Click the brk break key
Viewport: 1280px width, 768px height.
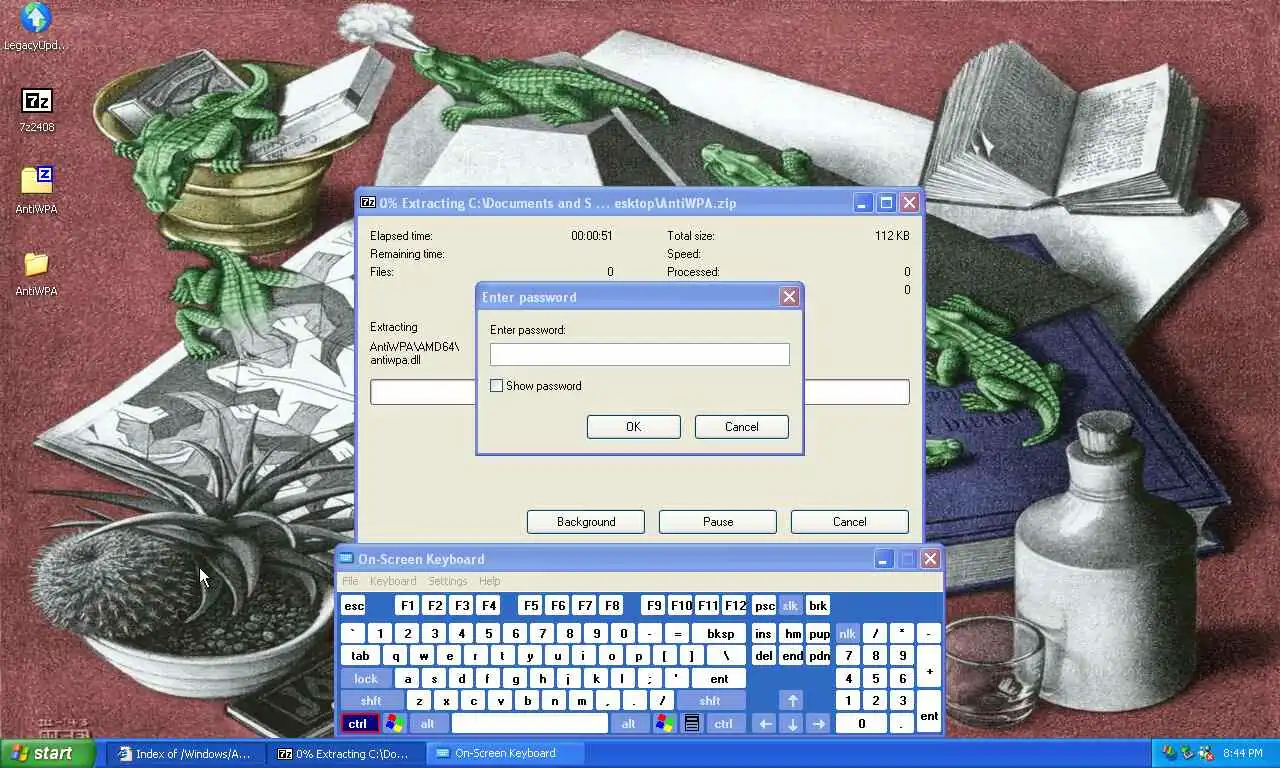coord(818,605)
